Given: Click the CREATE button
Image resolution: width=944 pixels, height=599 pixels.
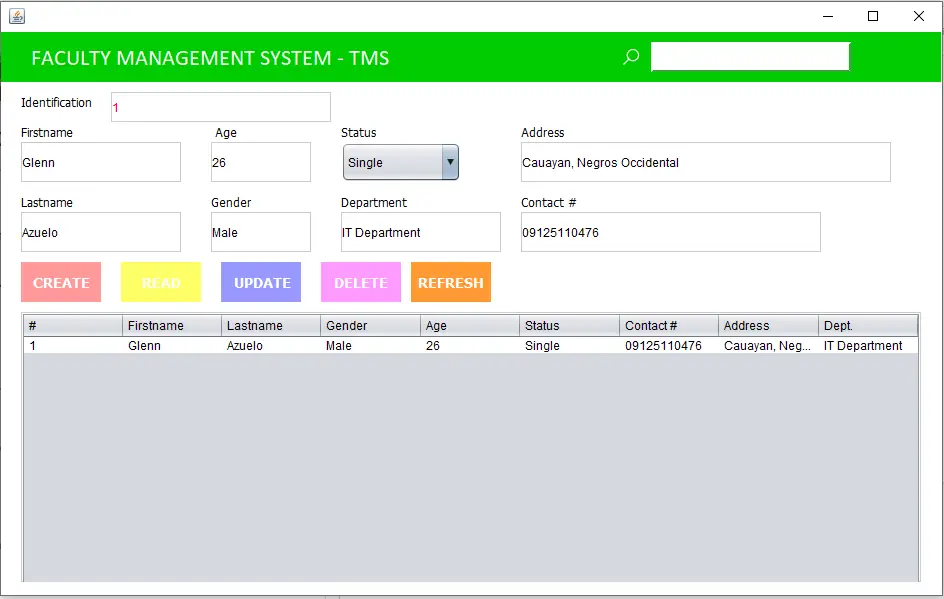Looking at the screenshot, I should [61, 282].
